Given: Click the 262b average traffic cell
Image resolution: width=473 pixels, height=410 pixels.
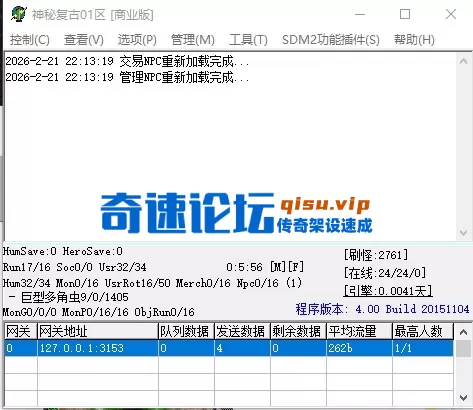Looking at the screenshot, I should pyautogui.click(x=359, y=348).
